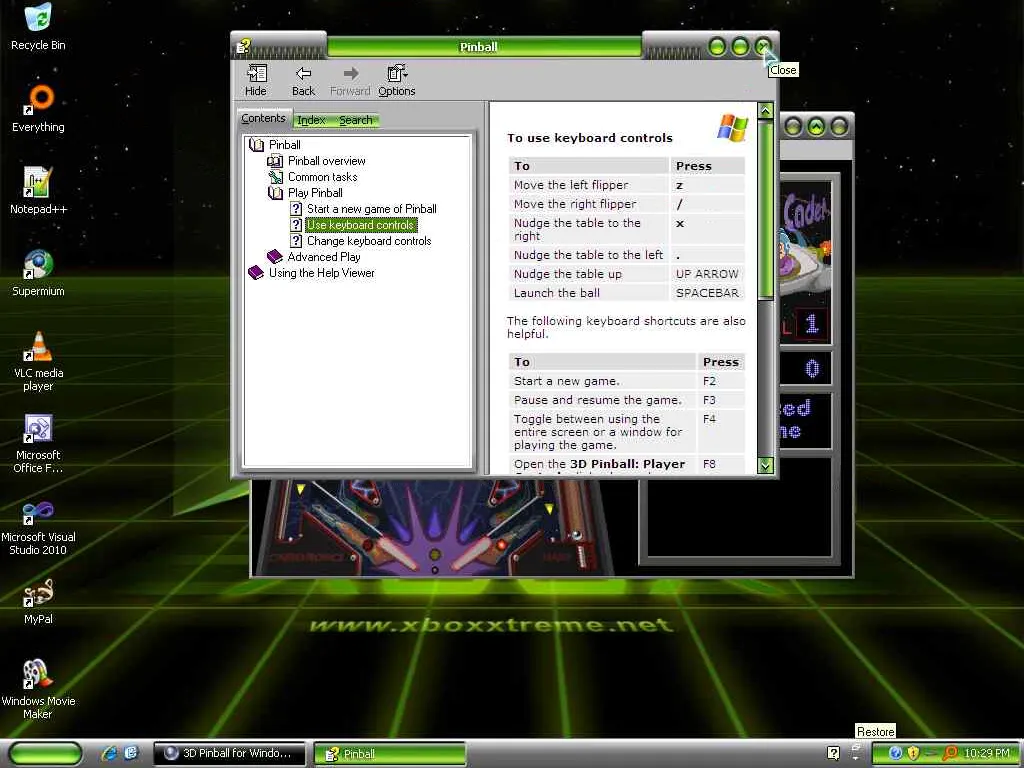Expand the Advanced Play book

click(x=323, y=257)
